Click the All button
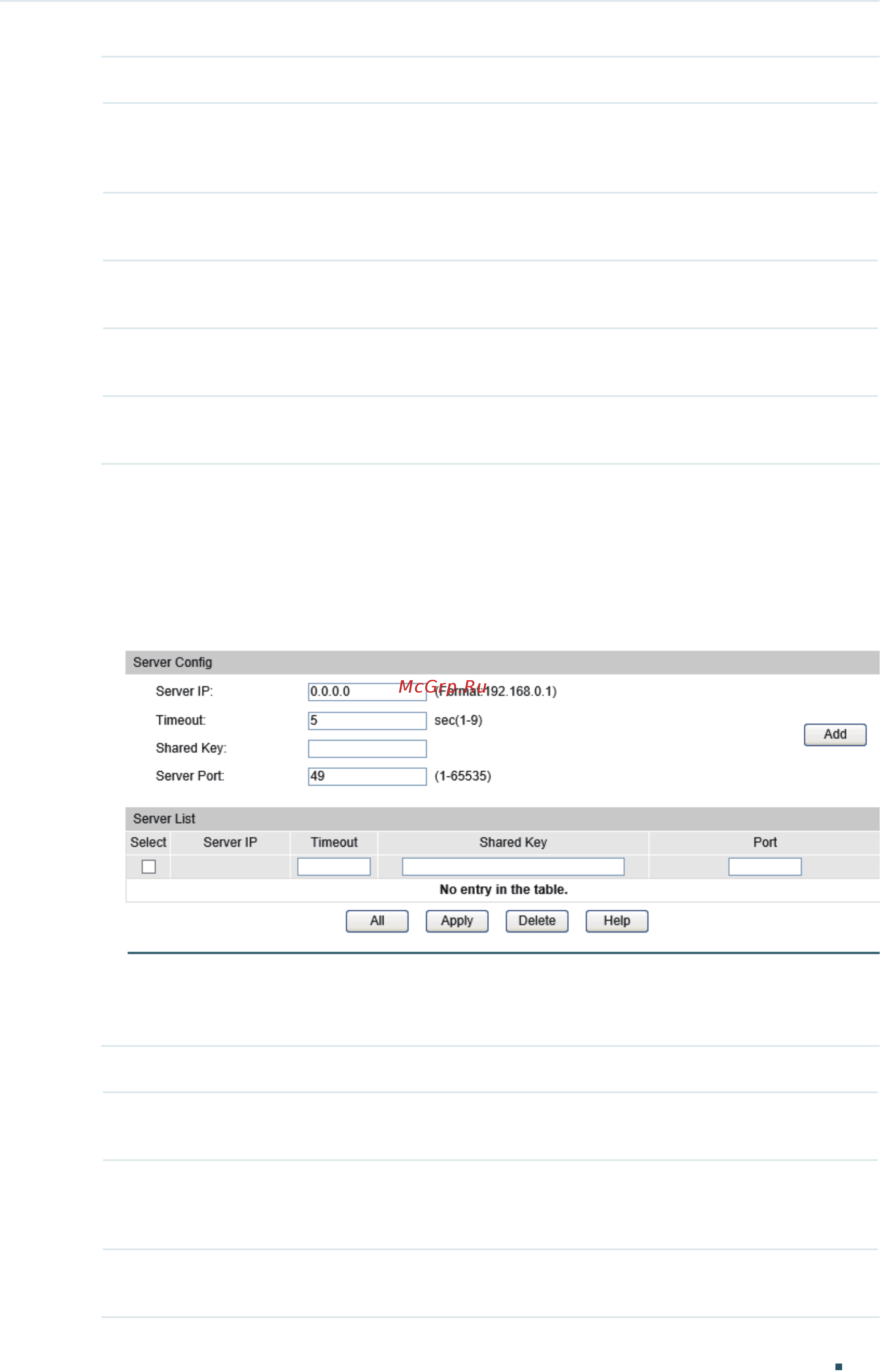This screenshot has height=1372, width=880. click(377, 921)
